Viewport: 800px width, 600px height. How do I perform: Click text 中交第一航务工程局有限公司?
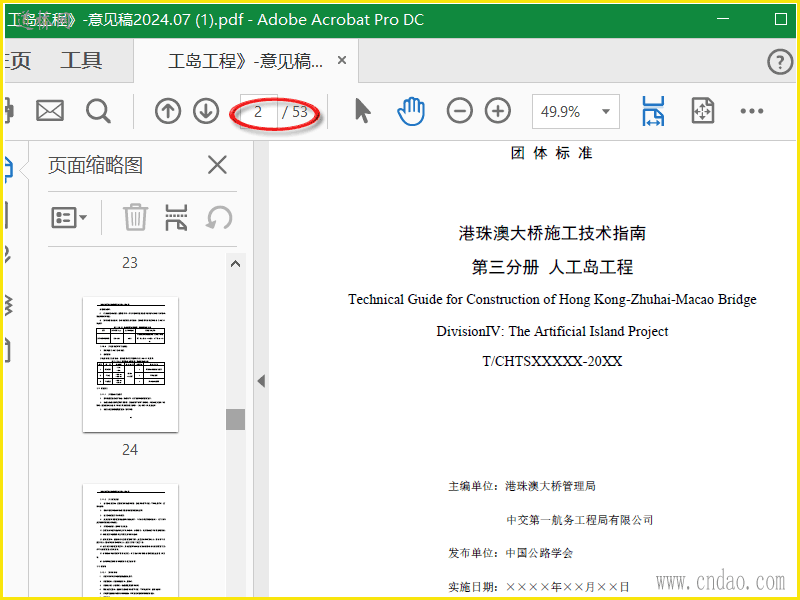pyautogui.click(x=580, y=519)
